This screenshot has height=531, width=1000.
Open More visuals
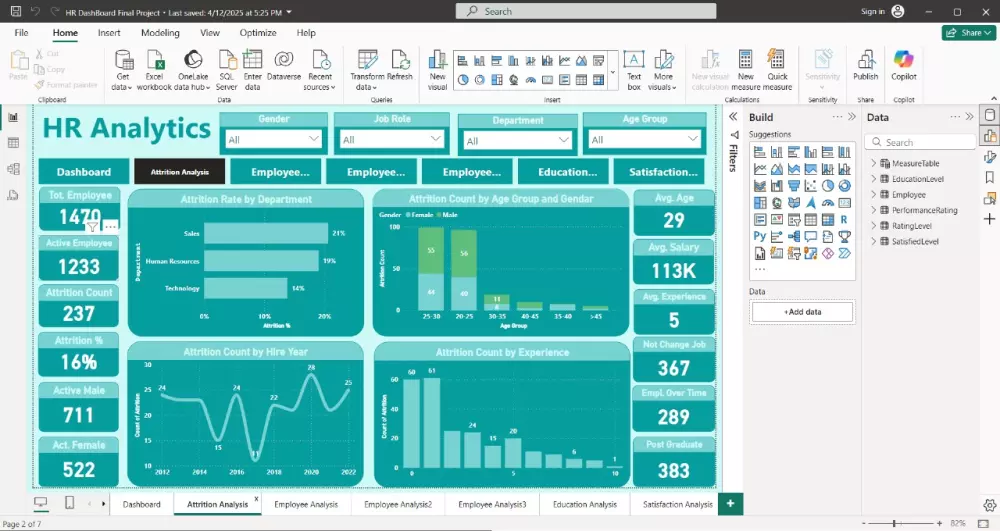(663, 70)
